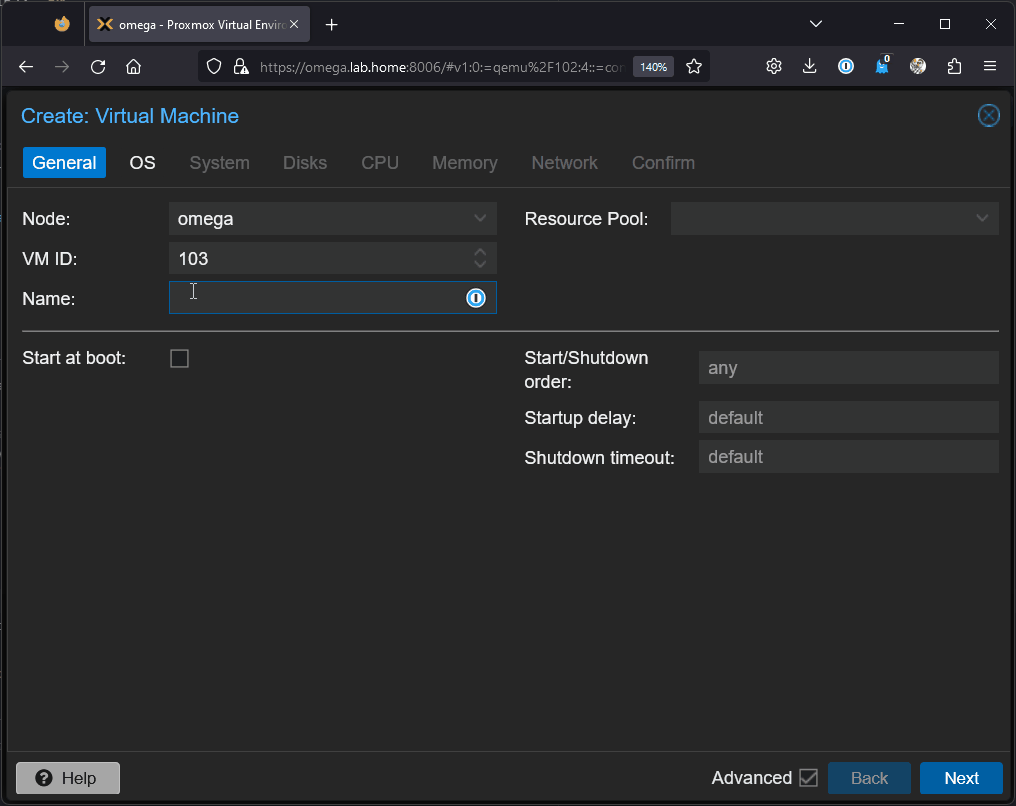Image resolution: width=1016 pixels, height=806 pixels.
Task: Toggle the Advanced checkbox
Action: click(x=808, y=778)
